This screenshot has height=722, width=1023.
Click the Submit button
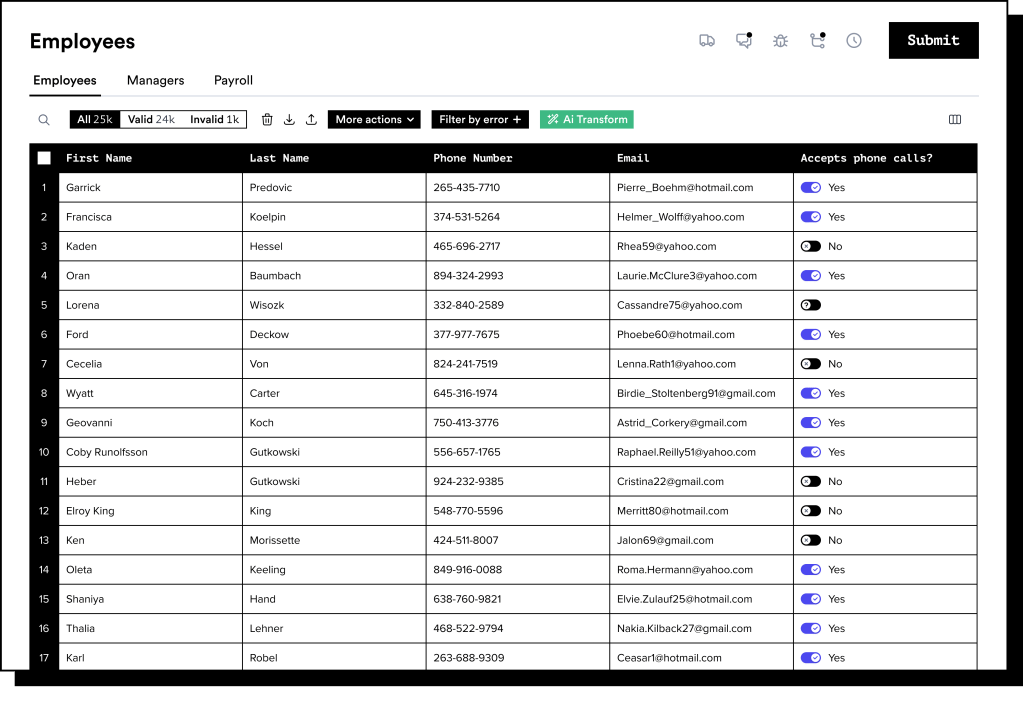pos(933,40)
